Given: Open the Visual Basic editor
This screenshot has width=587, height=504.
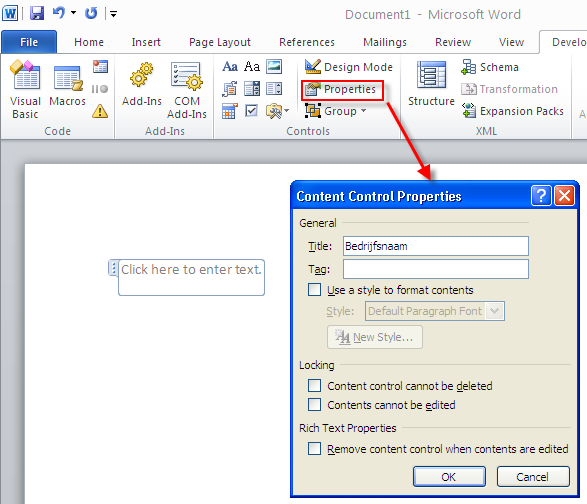Looking at the screenshot, I should (25, 89).
